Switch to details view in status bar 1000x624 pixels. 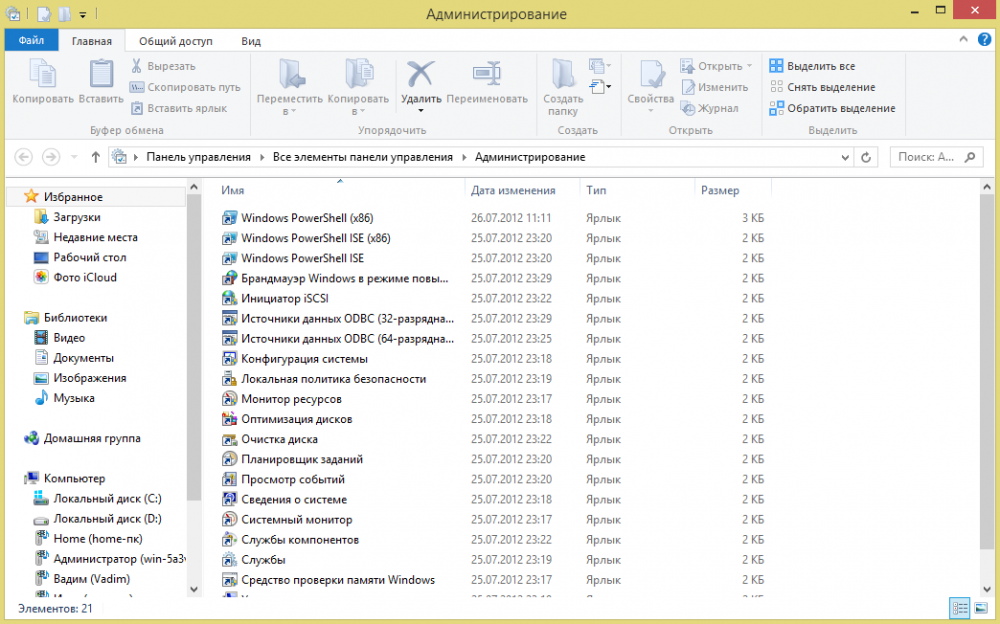click(x=960, y=608)
